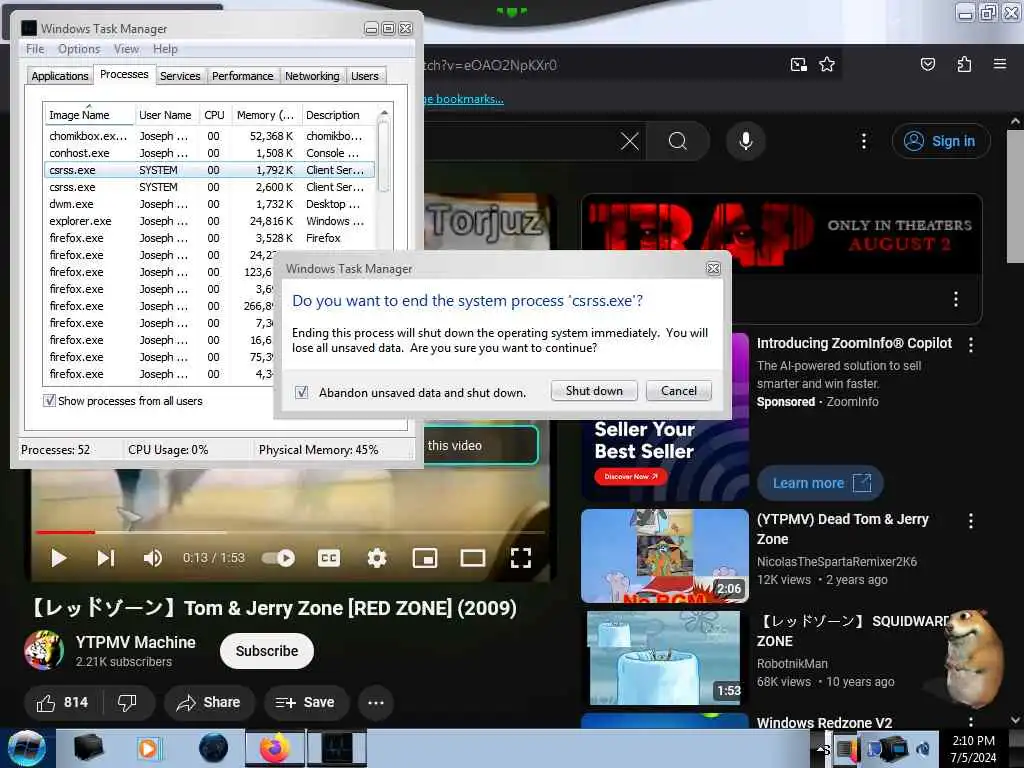Enable miniplayer mode icon

[425, 558]
